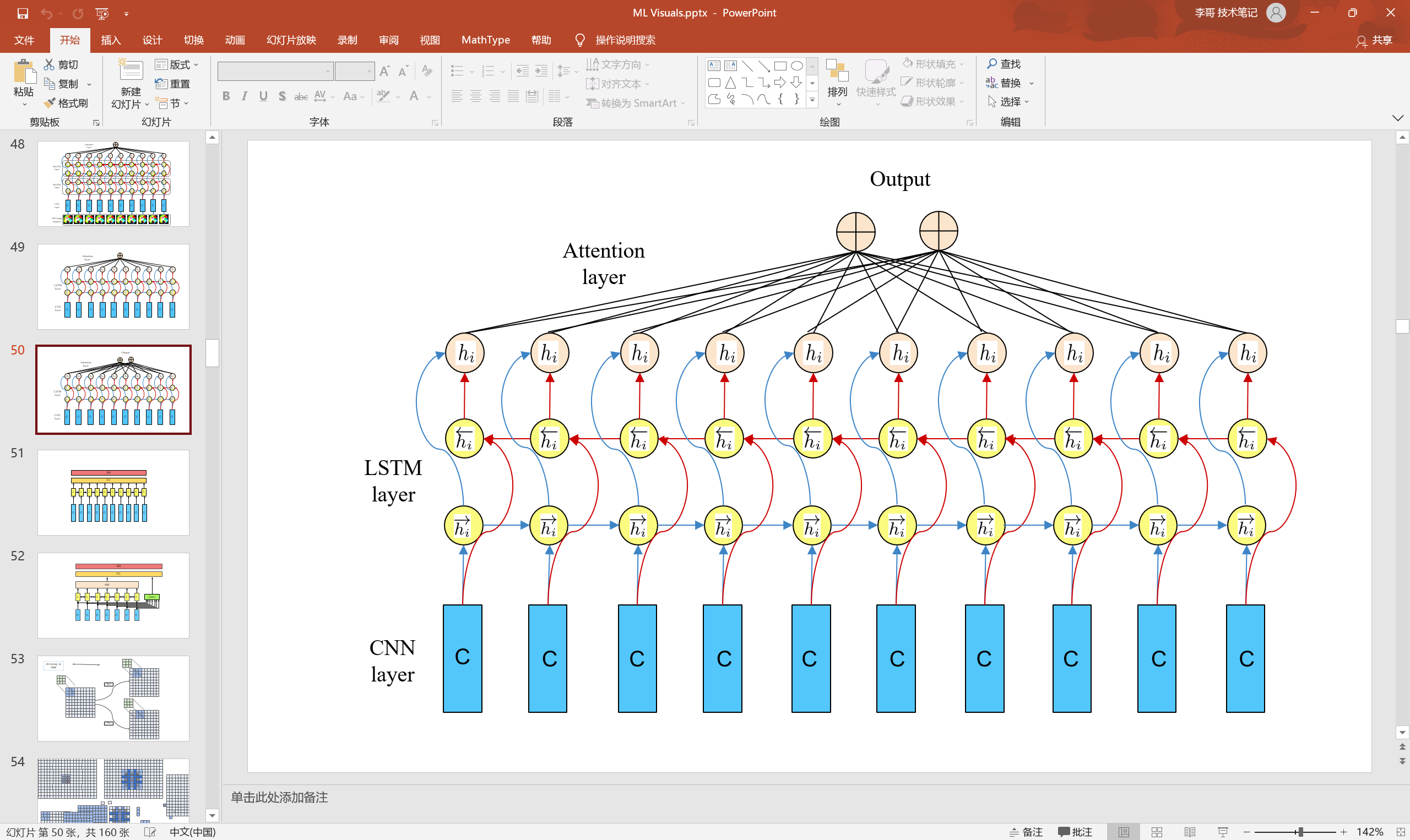Switch to Slide Sorter view
This screenshot has height=840, width=1410.
point(1157,832)
